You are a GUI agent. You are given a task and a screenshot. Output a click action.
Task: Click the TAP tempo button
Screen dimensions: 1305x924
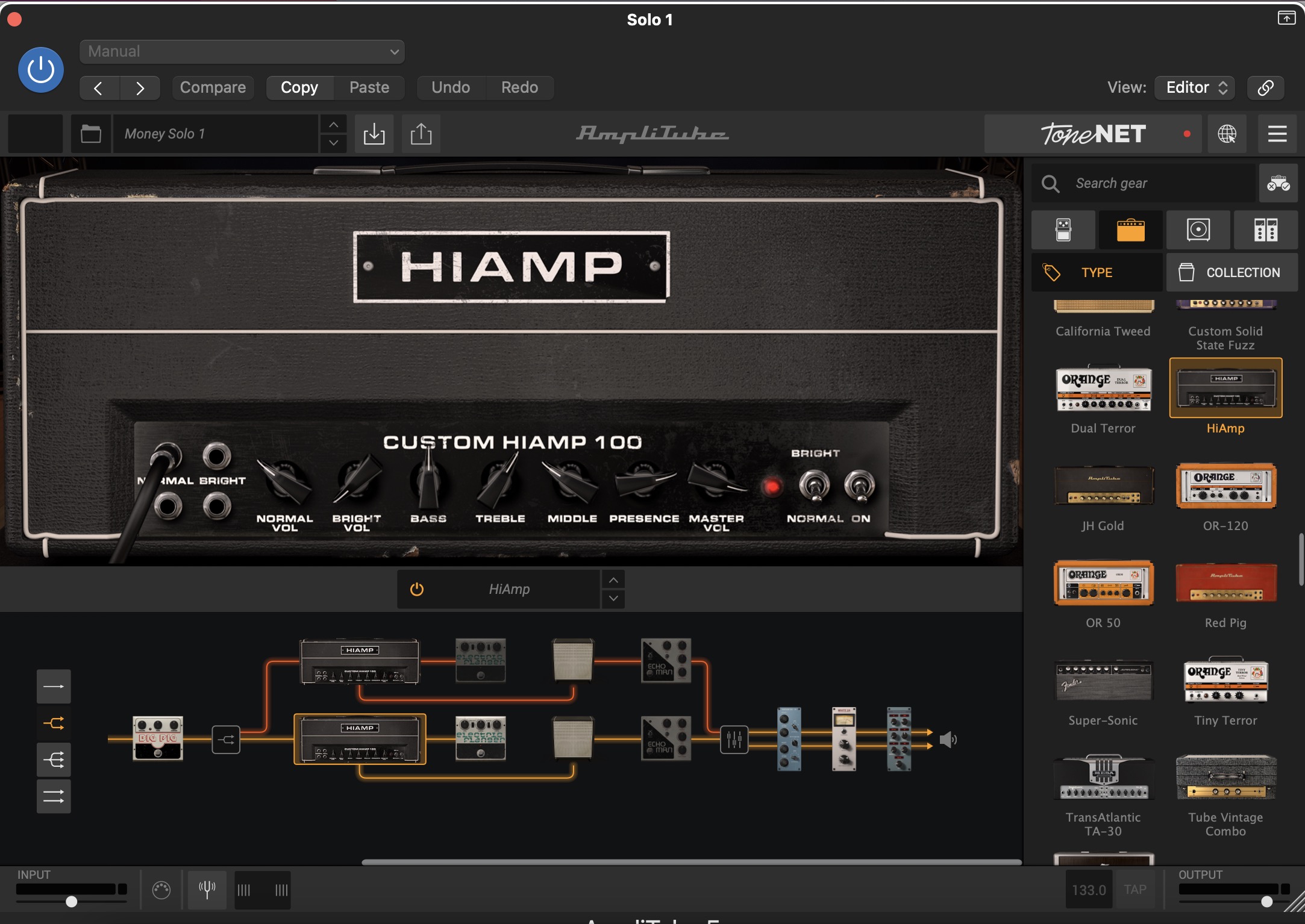pos(1135,890)
